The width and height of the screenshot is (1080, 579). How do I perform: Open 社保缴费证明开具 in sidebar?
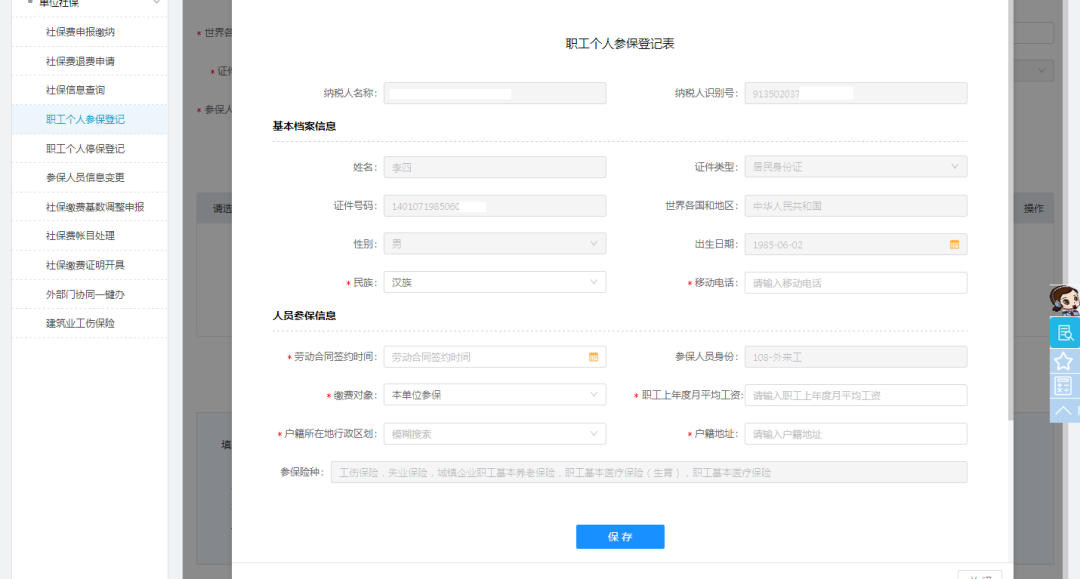pos(85,266)
